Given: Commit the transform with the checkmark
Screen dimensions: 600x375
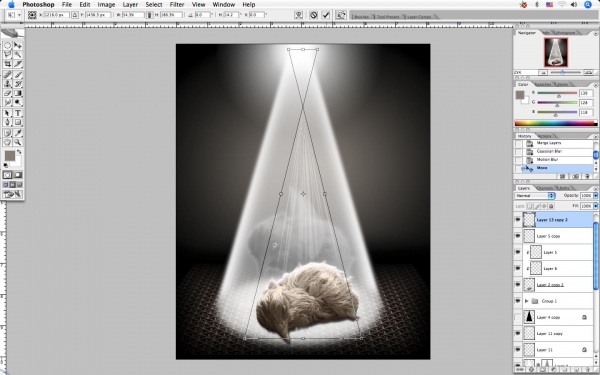Looking at the screenshot, I should click(326, 15).
